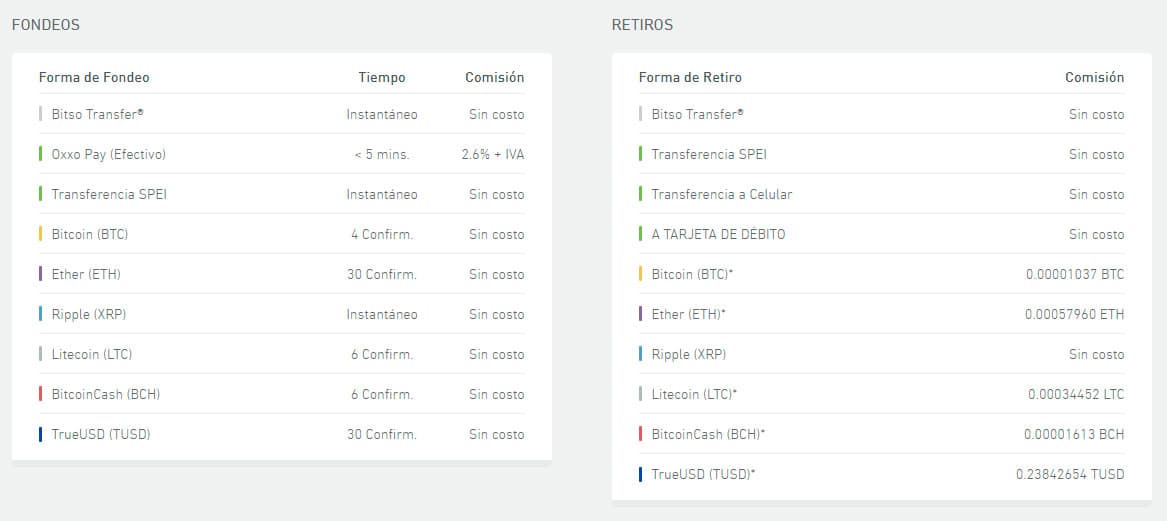
Task: Click the Comisión header in the Fondeos table
Action: pyautogui.click(x=494, y=77)
